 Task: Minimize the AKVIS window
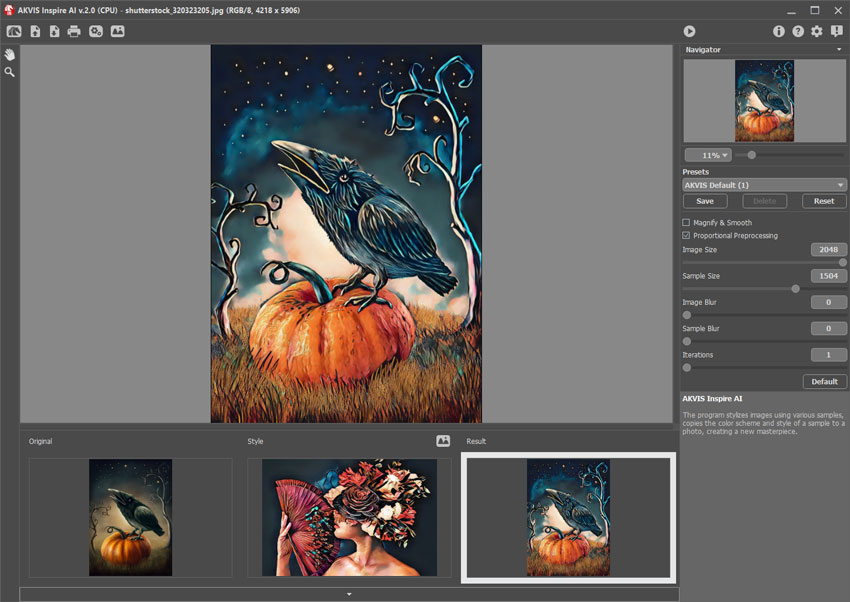pyautogui.click(x=791, y=10)
